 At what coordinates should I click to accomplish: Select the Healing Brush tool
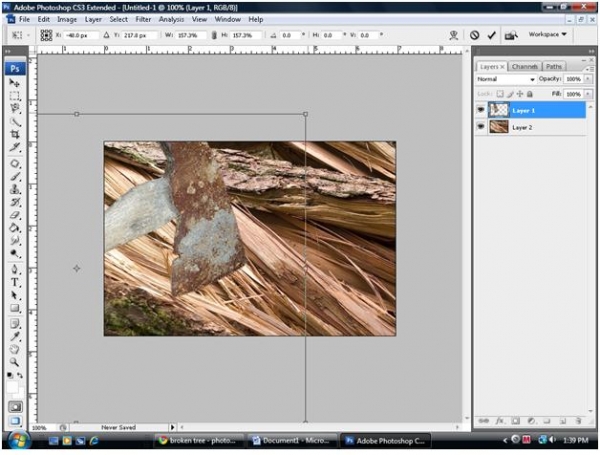coord(15,164)
